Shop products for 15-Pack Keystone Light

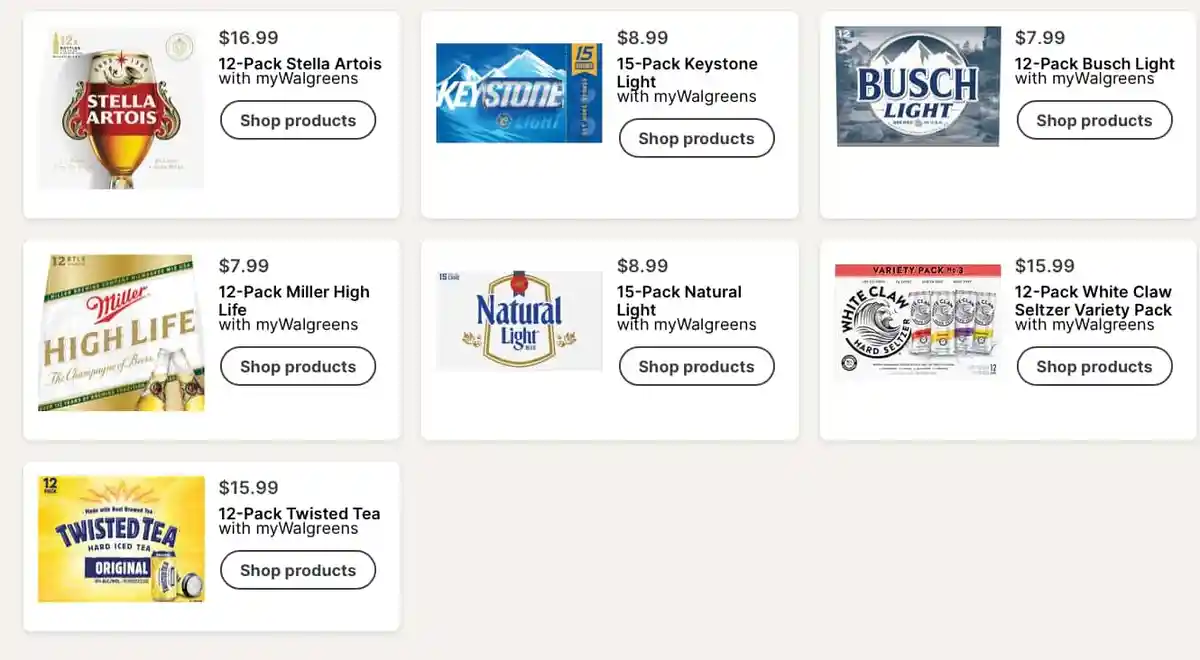point(696,138)
